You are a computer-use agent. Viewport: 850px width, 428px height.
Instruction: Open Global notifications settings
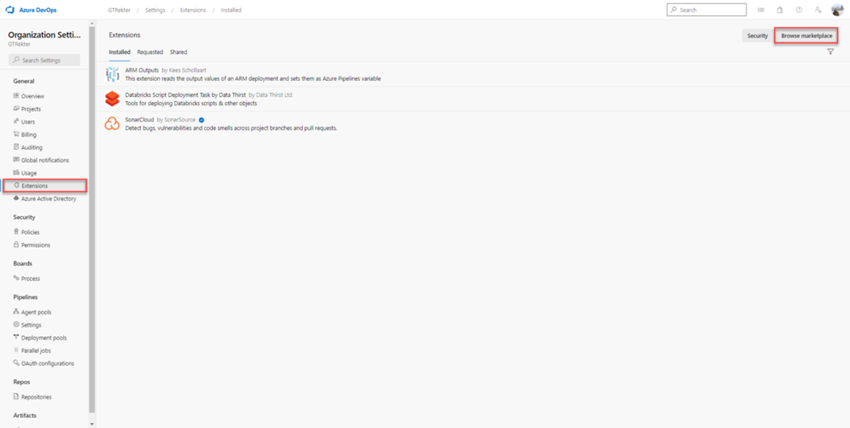point(45,160)
